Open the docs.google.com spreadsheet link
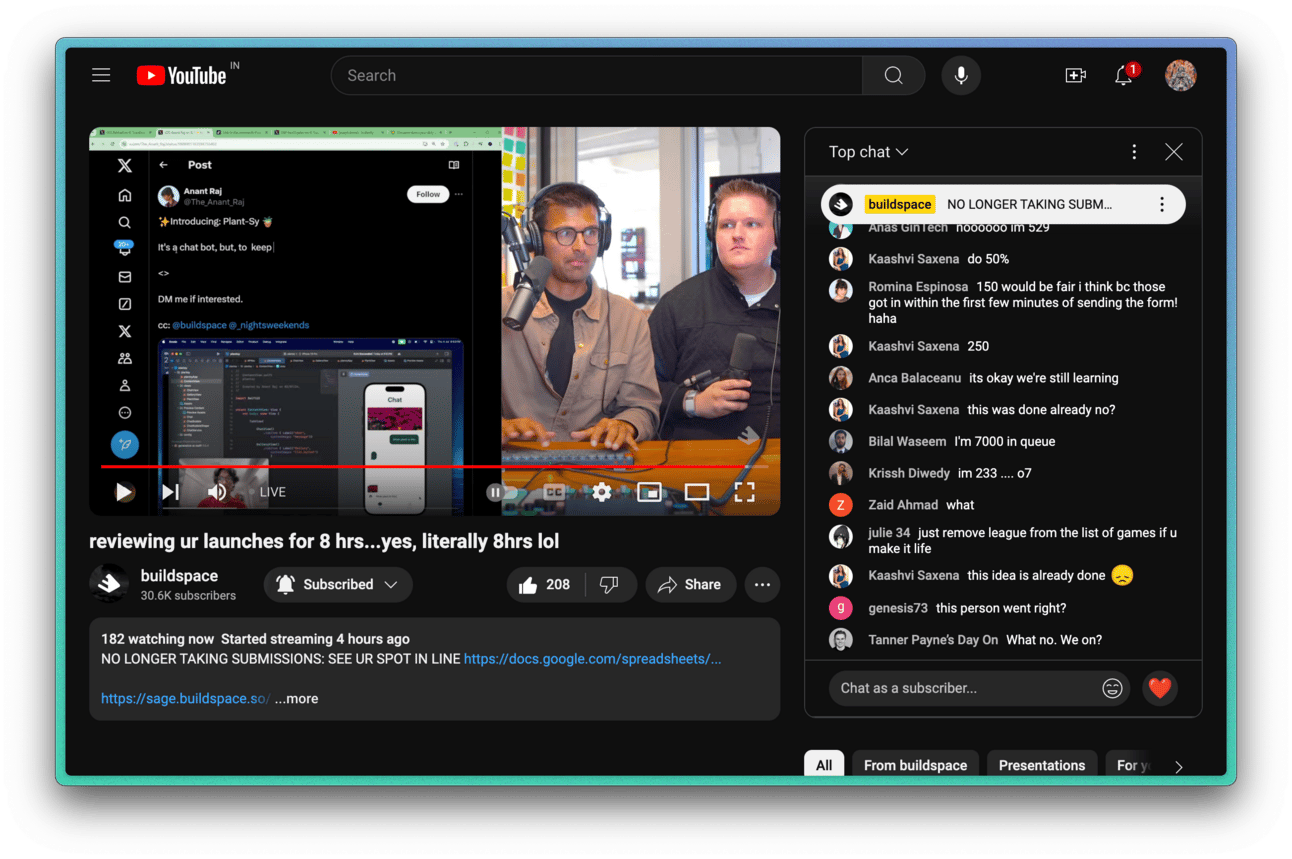Viewport: 1292px width, 859px height. tap(592, 659)
